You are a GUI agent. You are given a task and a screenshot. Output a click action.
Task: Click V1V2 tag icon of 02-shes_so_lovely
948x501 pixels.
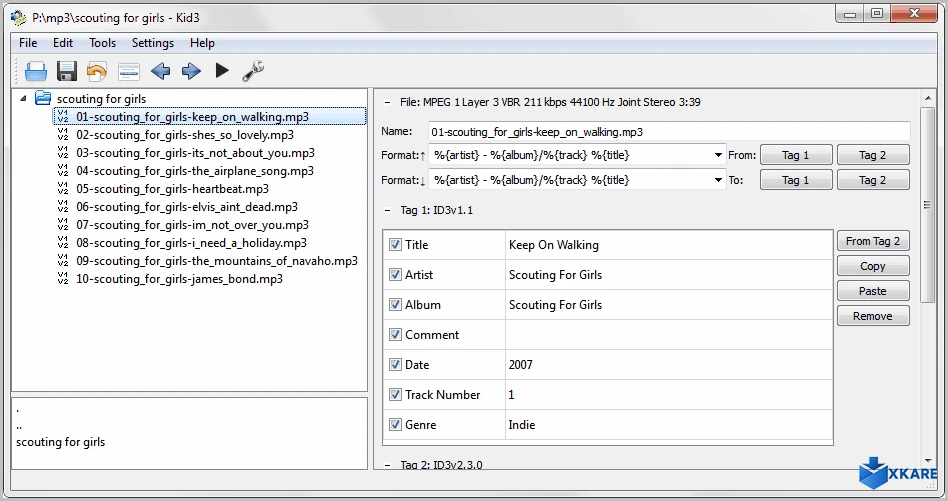coord(63,134)
